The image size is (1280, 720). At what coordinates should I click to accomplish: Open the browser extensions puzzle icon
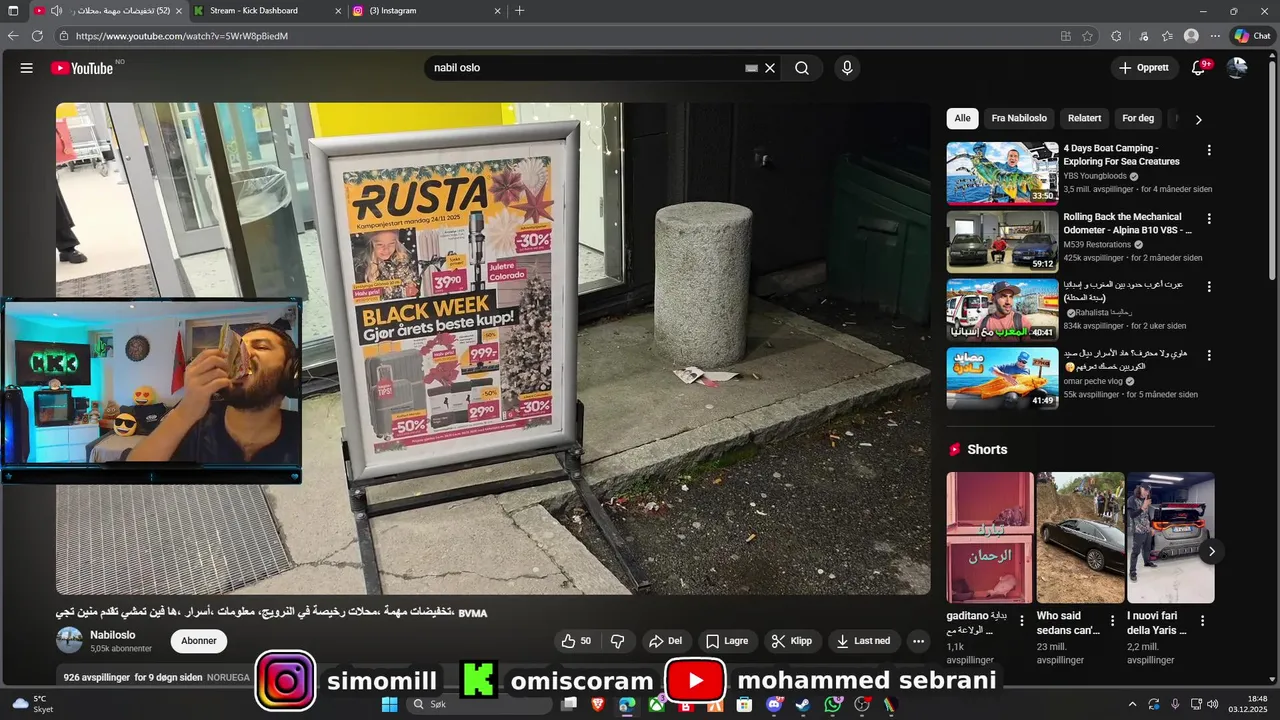1116,36
